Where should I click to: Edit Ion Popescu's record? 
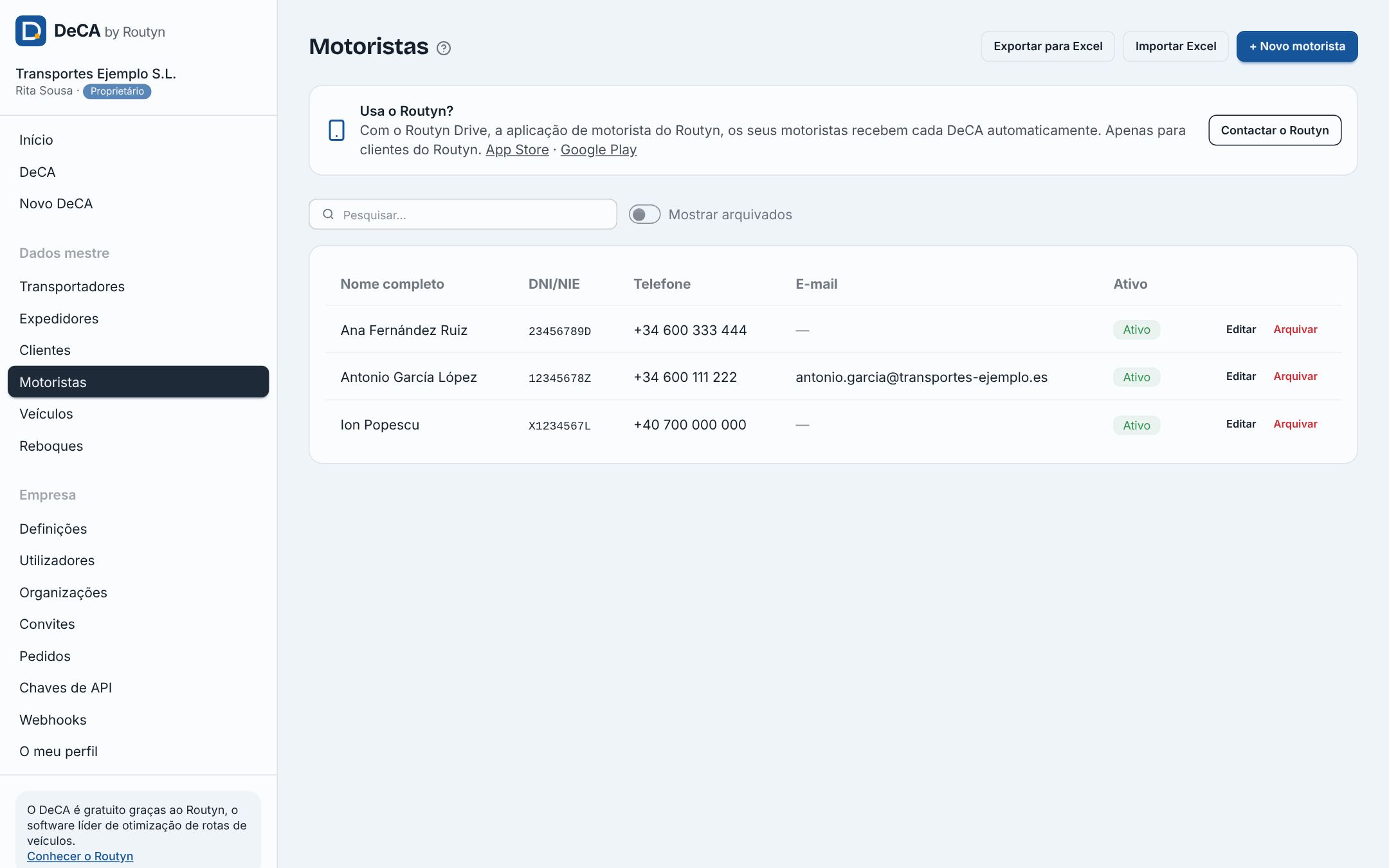1240,424
